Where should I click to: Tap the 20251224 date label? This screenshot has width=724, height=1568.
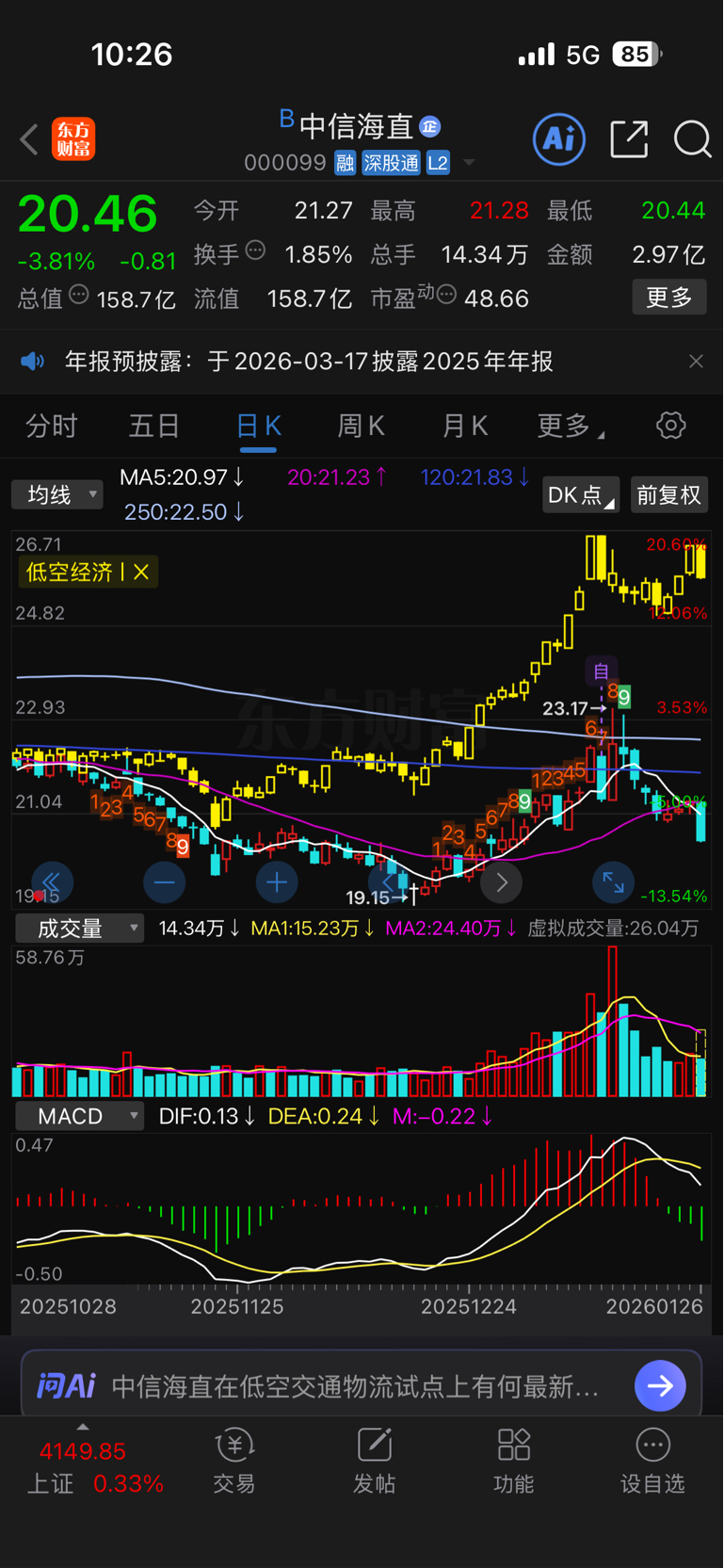pyautogui.click(x=468, y=1306)
